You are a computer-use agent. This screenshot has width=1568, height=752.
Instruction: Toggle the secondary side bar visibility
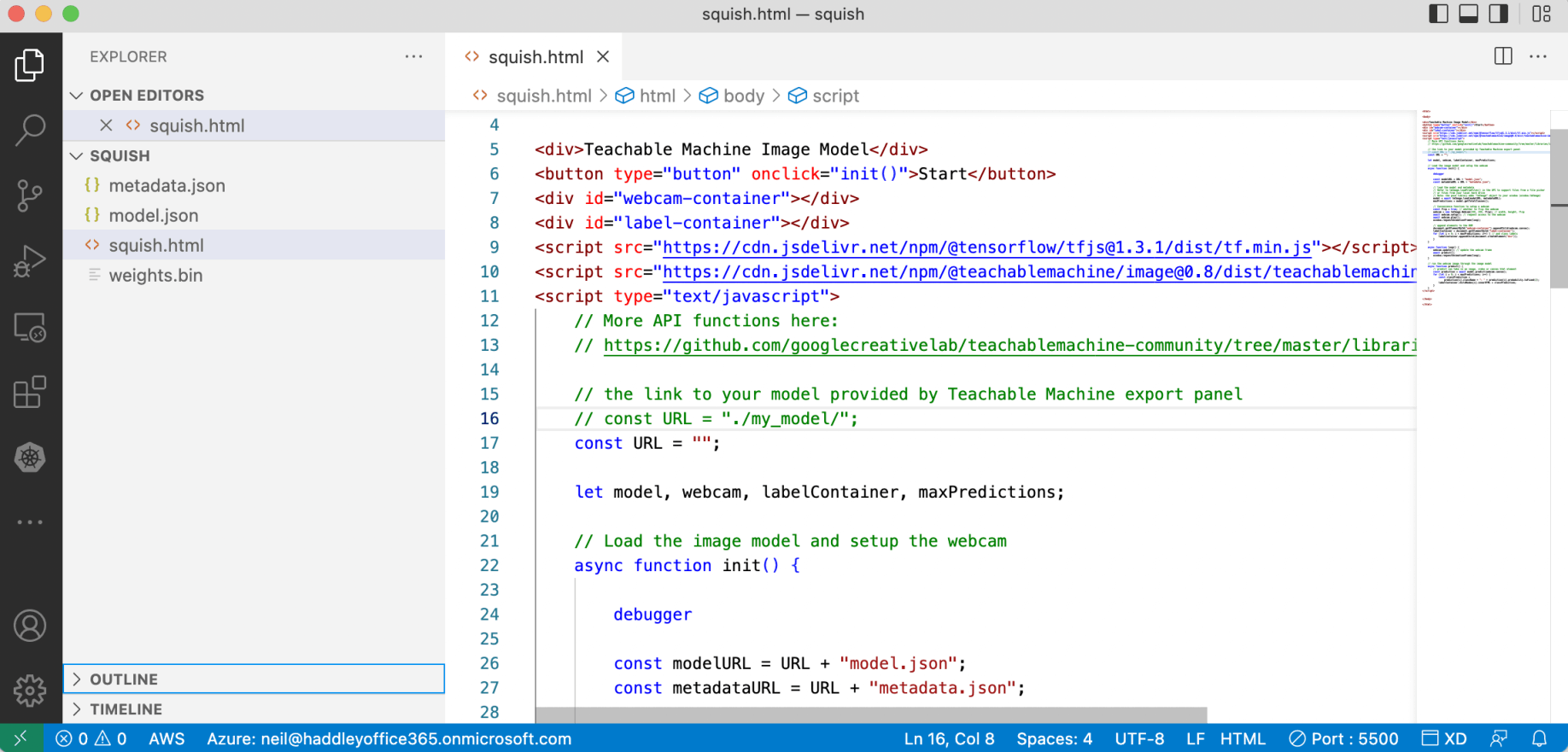(1499, 14)
